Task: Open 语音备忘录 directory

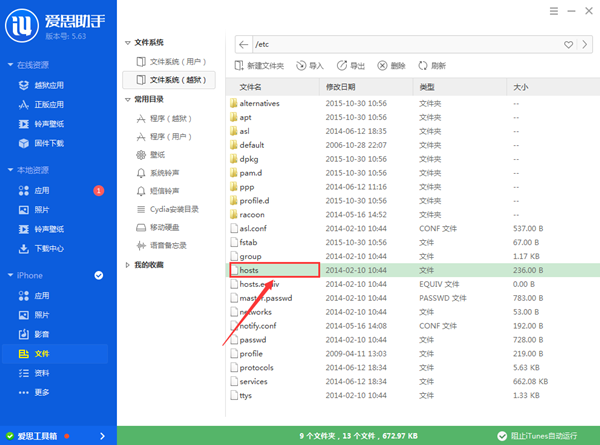Action: [161, 245]
